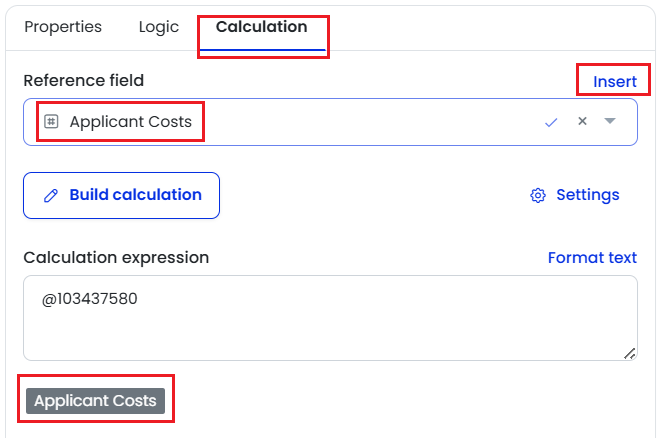Image resolution: width=665 pixels, height=438 pixels.
Task: Click the Calculation expression label
Action: click(x=116, y=257)
